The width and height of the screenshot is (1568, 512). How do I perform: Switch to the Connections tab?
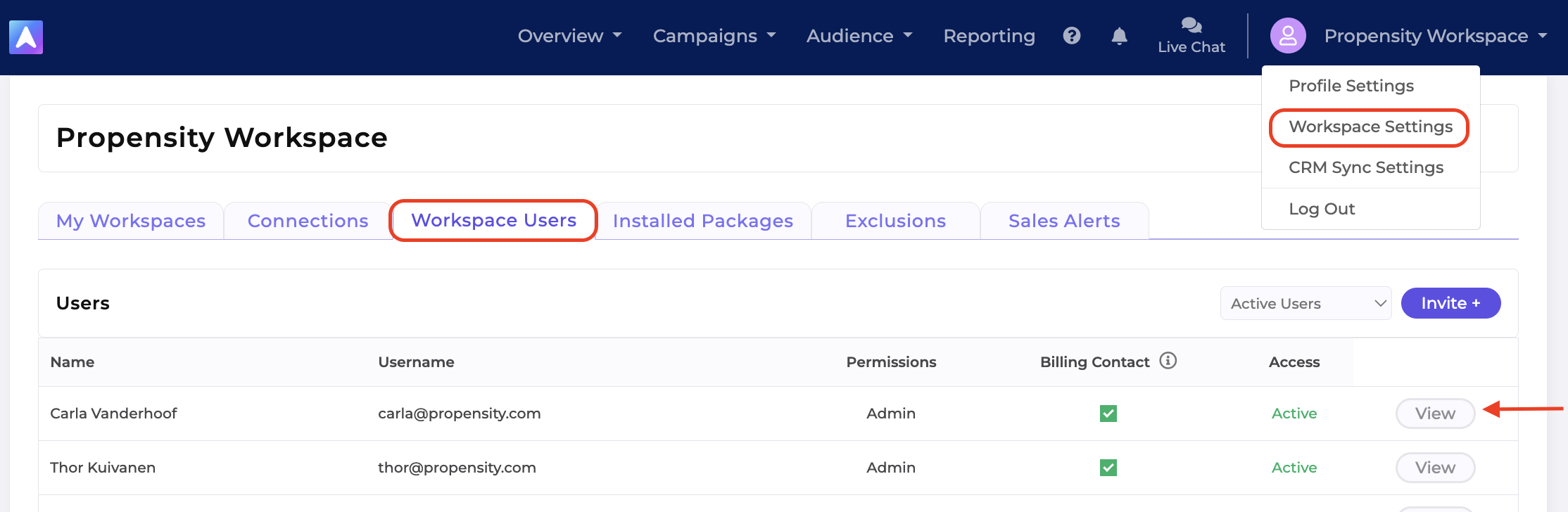tap(308, 221)
